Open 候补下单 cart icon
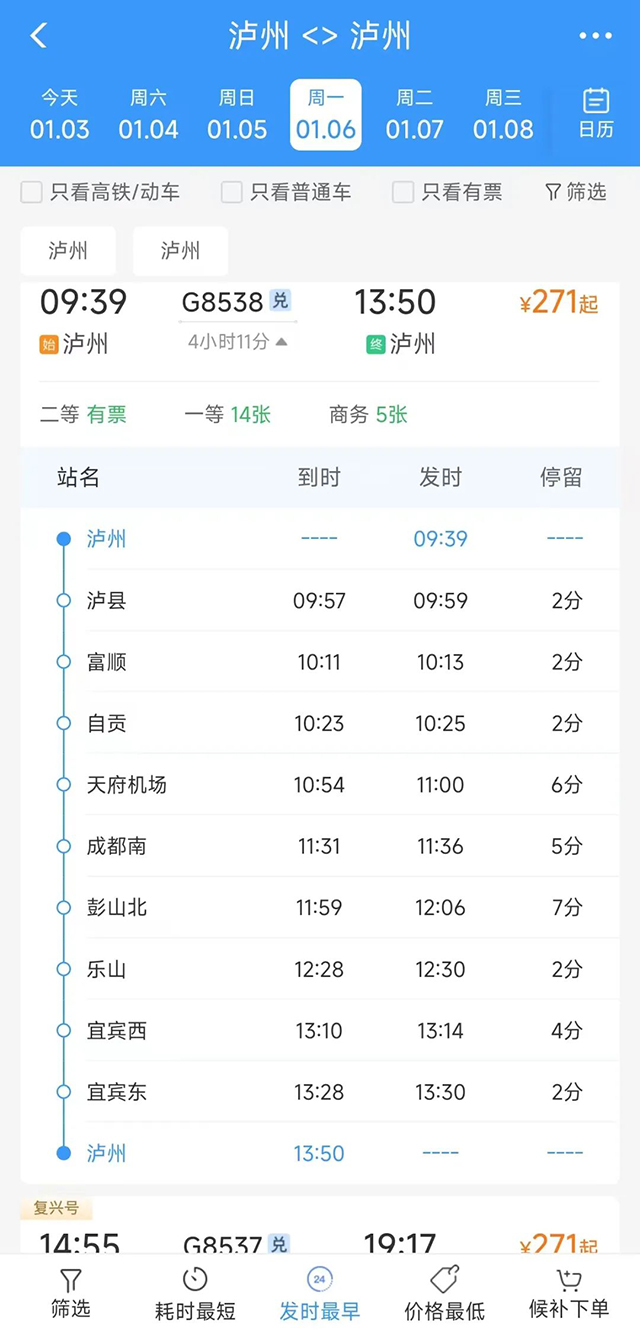 [x=569, y=1280]
